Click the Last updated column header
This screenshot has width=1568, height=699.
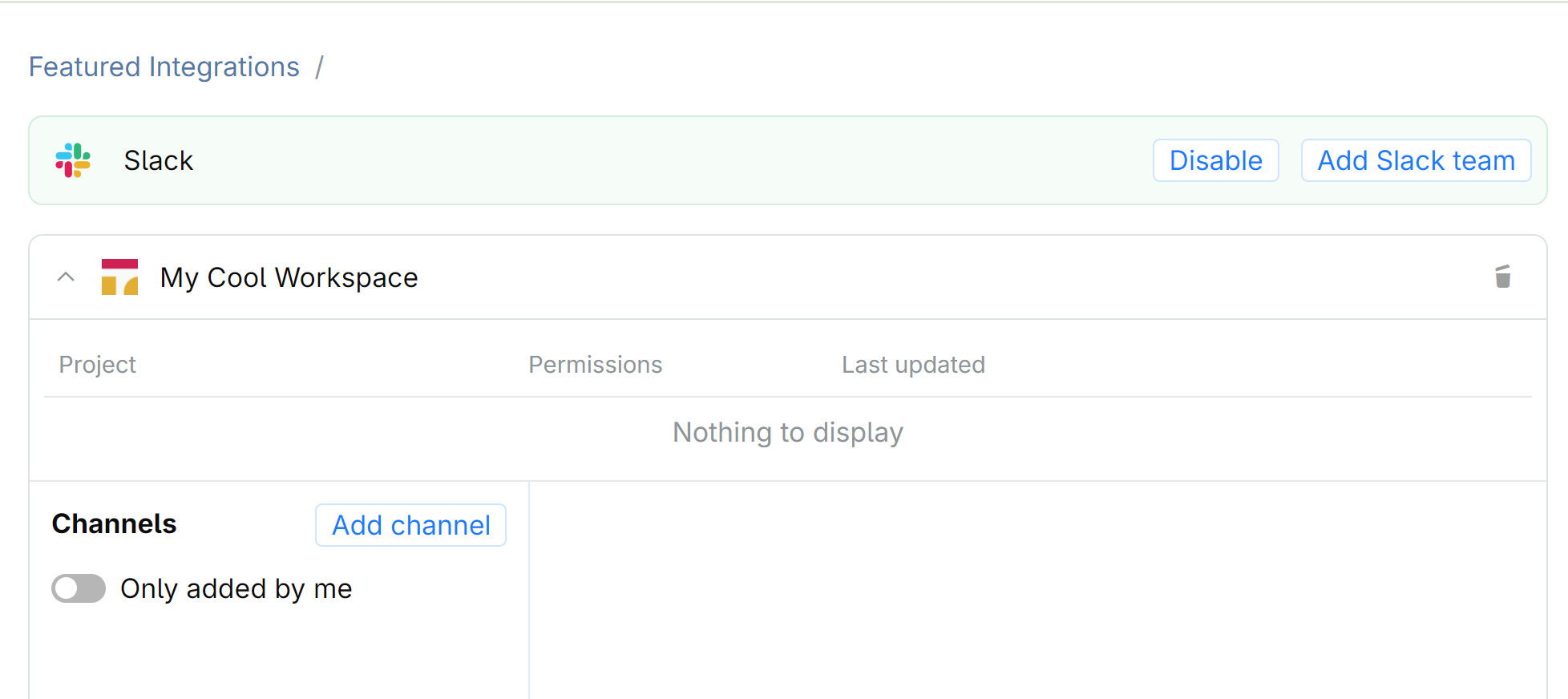coord(913,365)
